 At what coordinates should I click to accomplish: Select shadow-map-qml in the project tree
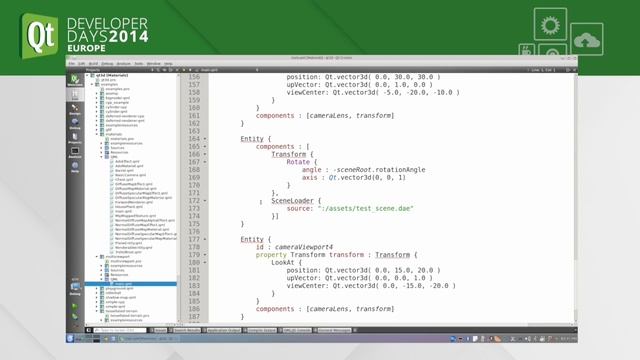121,298
